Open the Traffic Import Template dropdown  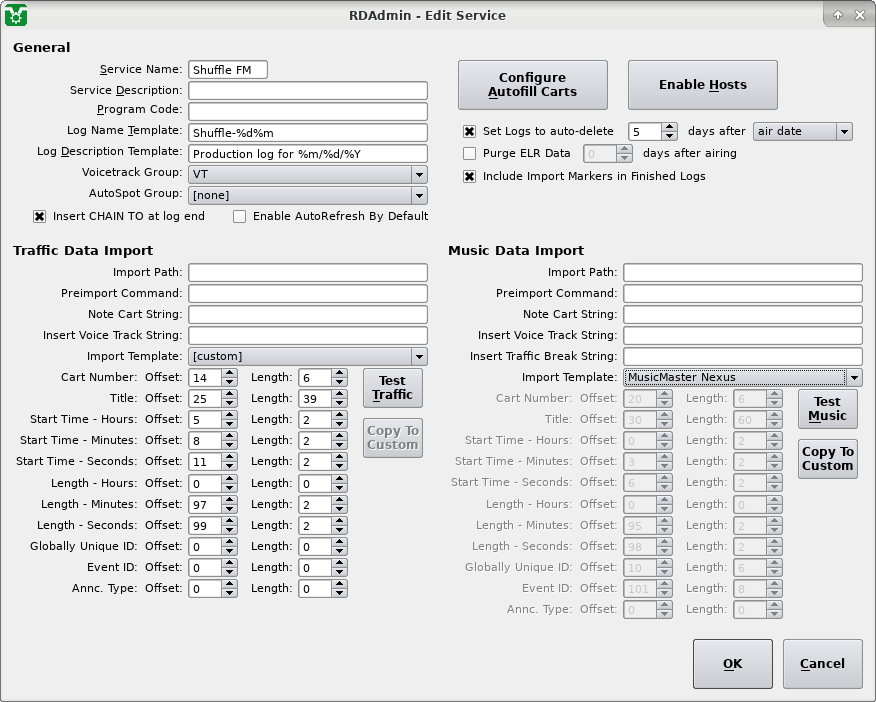(x=307, y=356)
